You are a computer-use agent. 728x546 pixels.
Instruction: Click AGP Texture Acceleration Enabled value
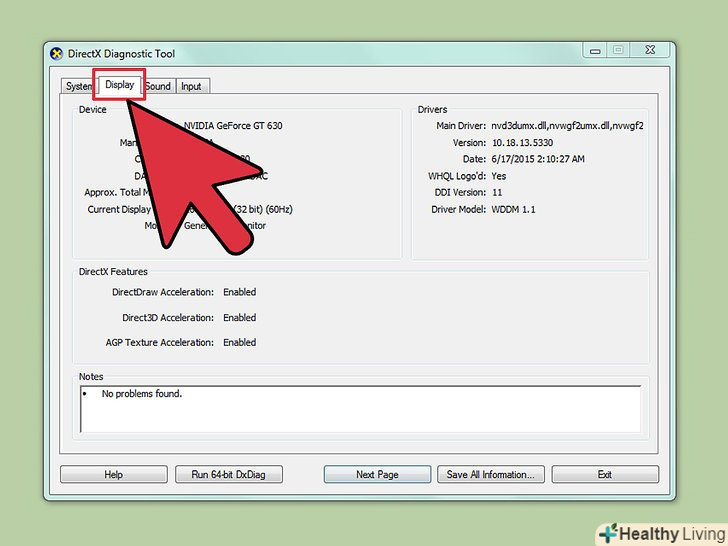click(x=240, y=342)
